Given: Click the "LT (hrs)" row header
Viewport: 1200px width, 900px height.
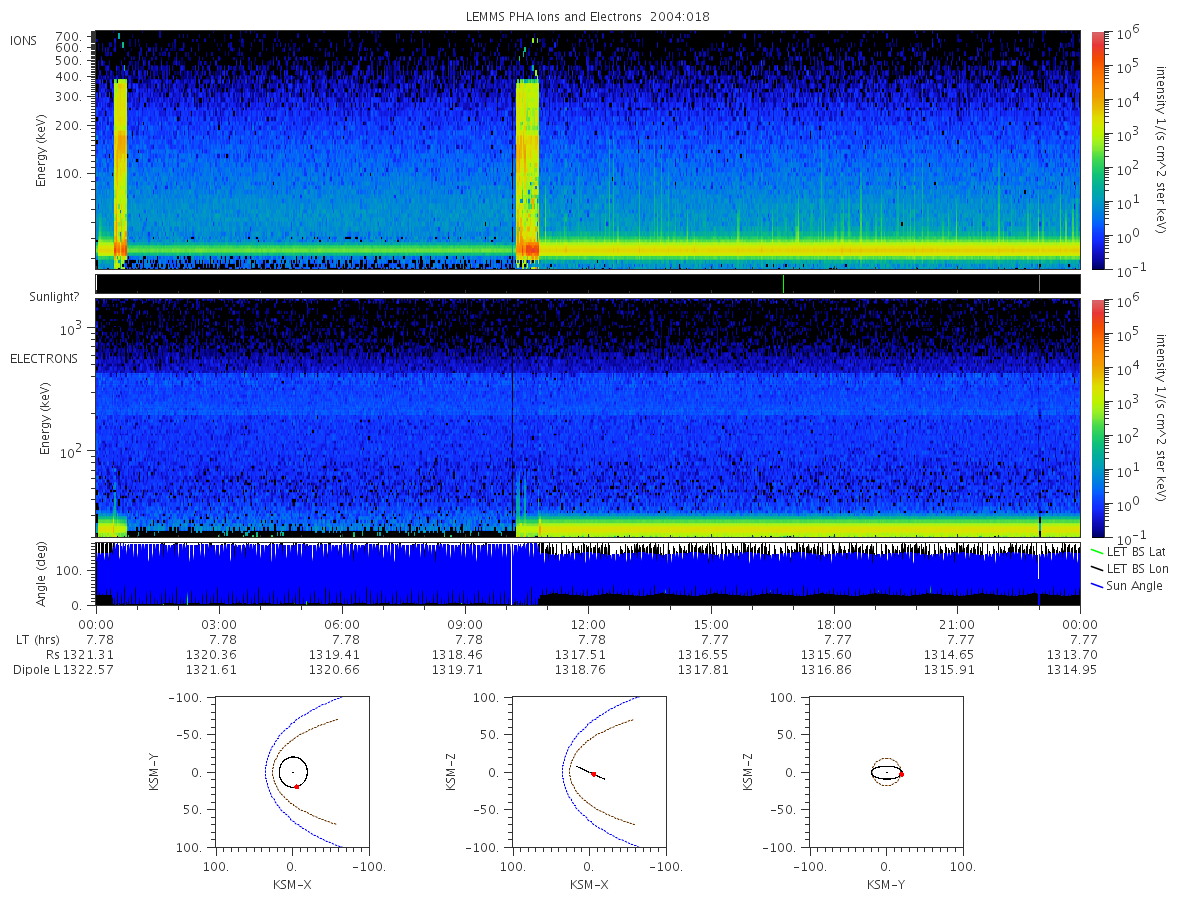Looking at the screenshot, I should (38, 639).
